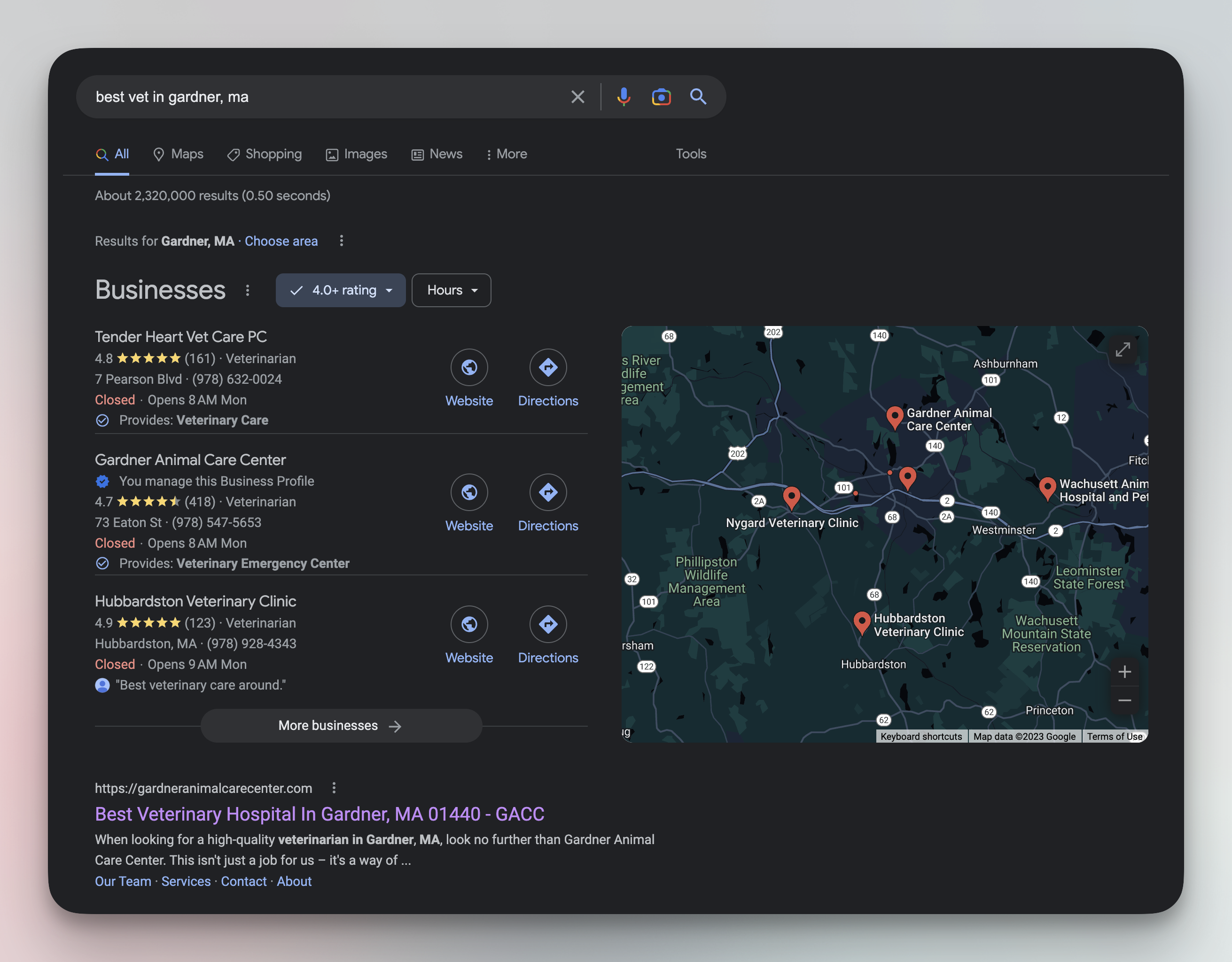
Task: Get directions to Hubbardston Veterinary Clinic
Action: pos(548,624)
